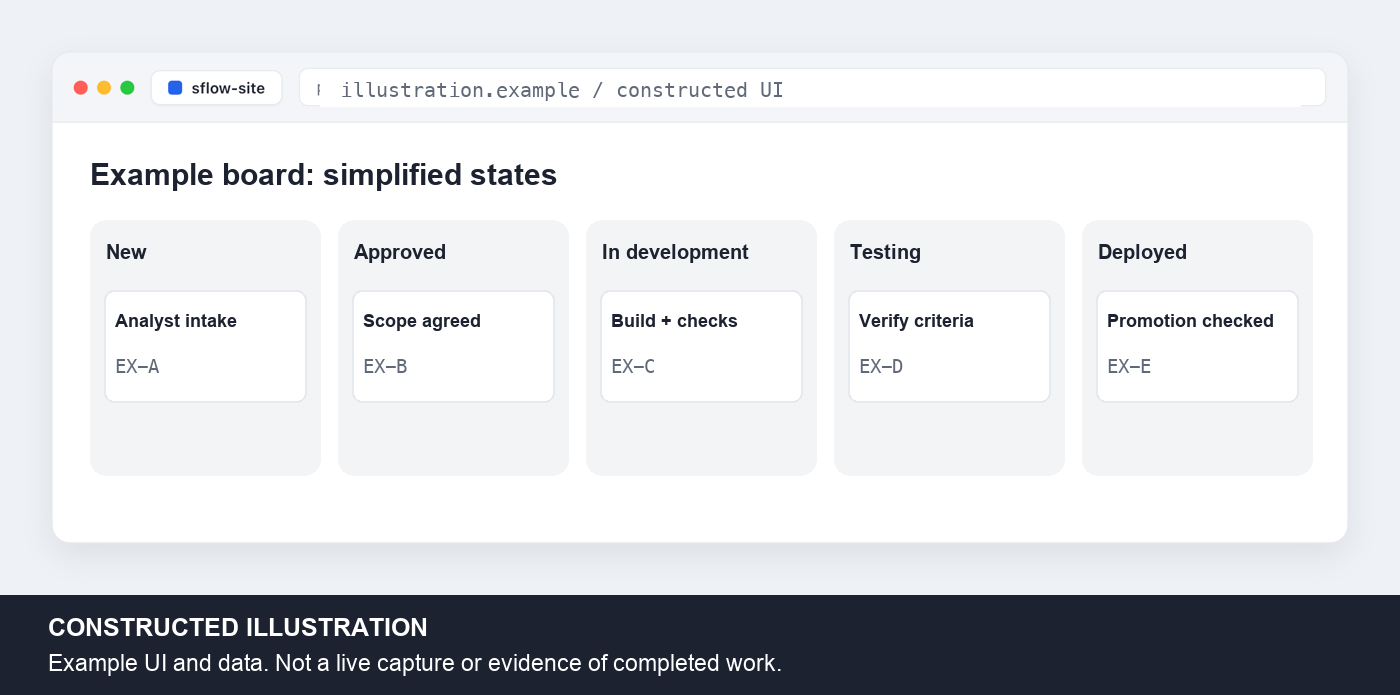Select the New column header
The height and width of the screenshot is (695, 1400).
(x=126, y=252)
